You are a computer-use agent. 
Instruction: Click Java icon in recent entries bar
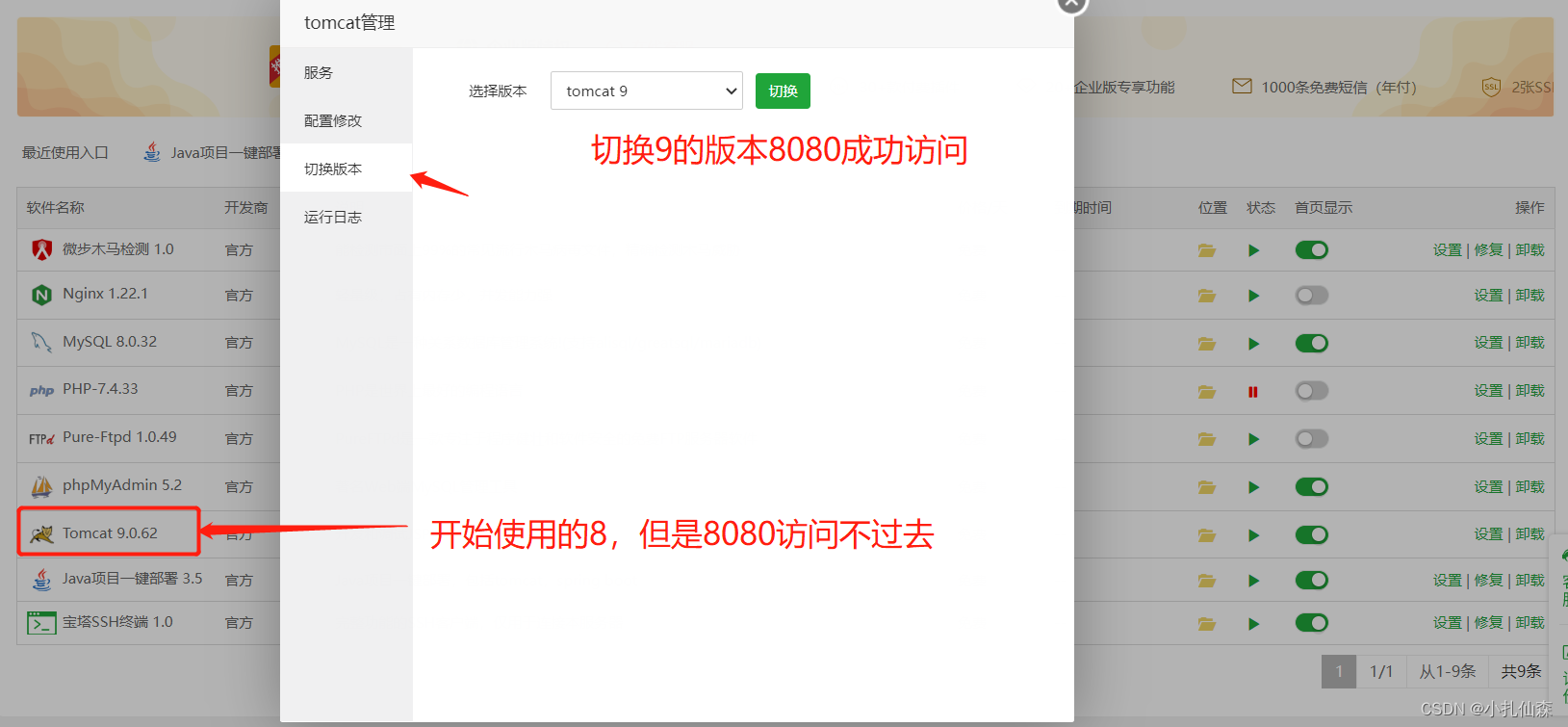152,151
